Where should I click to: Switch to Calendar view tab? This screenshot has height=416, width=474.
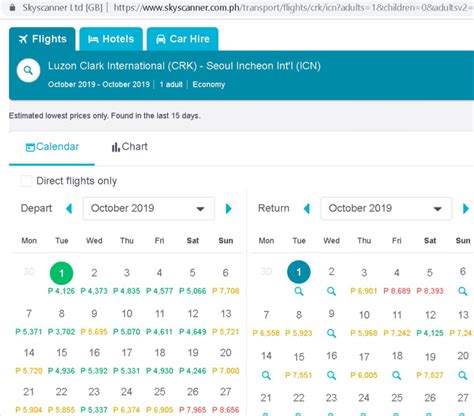pos(52,147)
